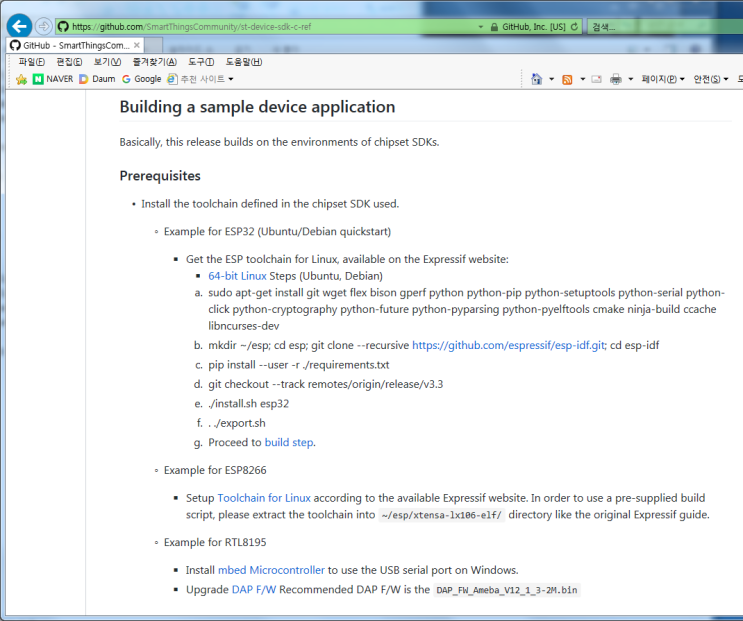Open a new blank tab

[154, 45]
